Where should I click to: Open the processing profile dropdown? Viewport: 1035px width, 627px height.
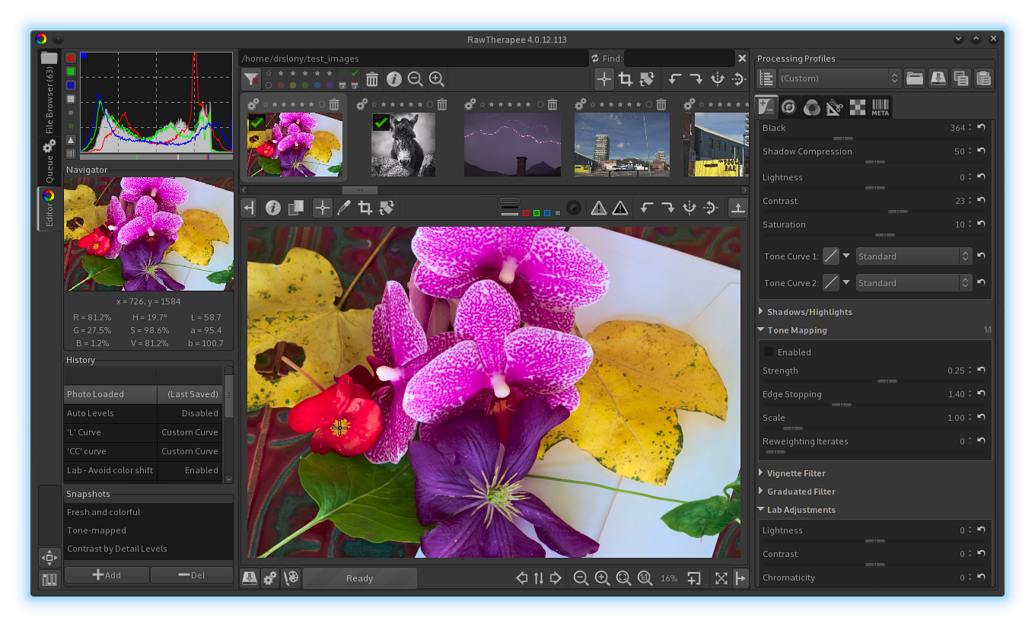coord(839,78)
